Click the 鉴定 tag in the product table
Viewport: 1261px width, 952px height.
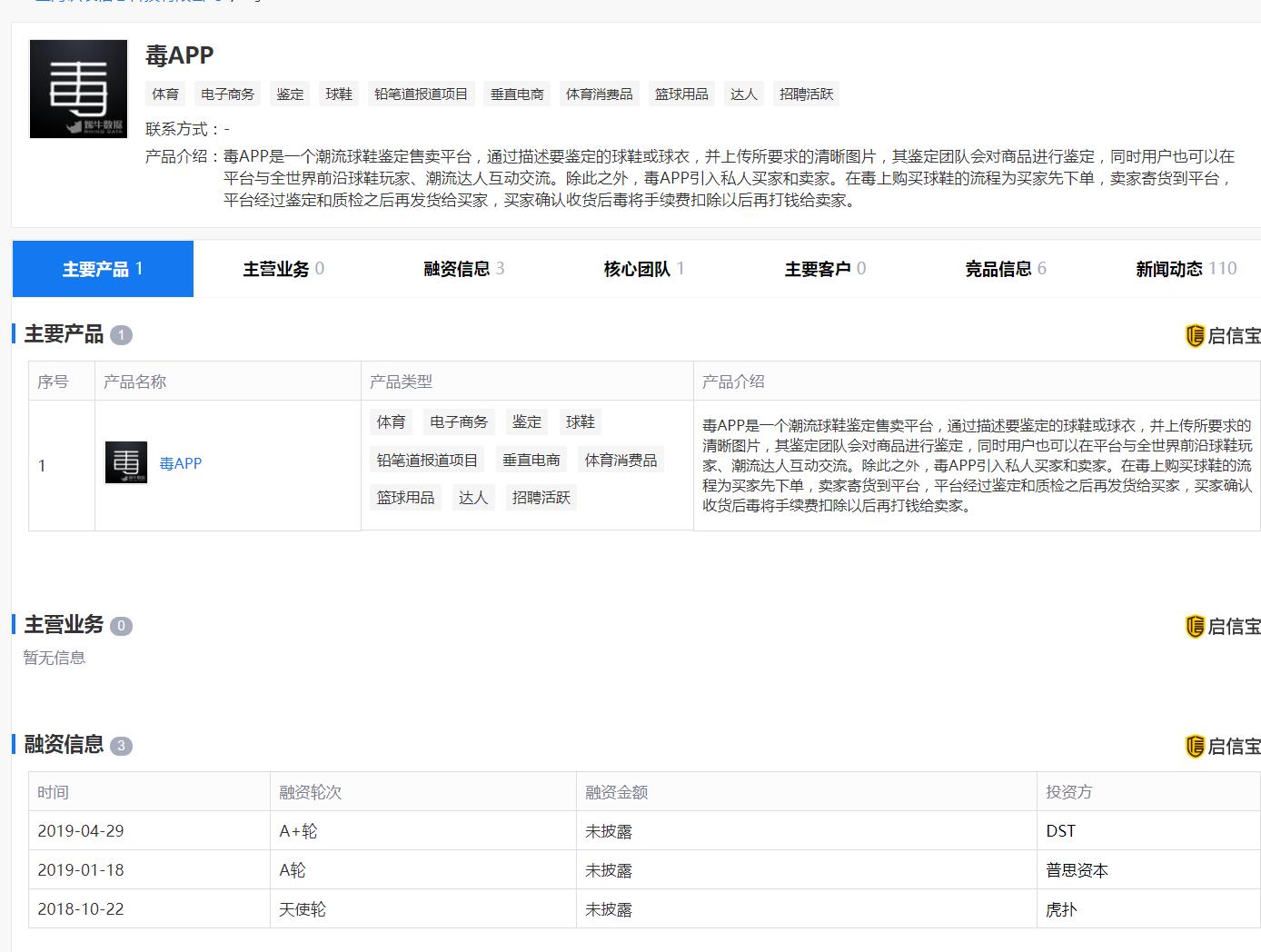(x=526, y=422)
